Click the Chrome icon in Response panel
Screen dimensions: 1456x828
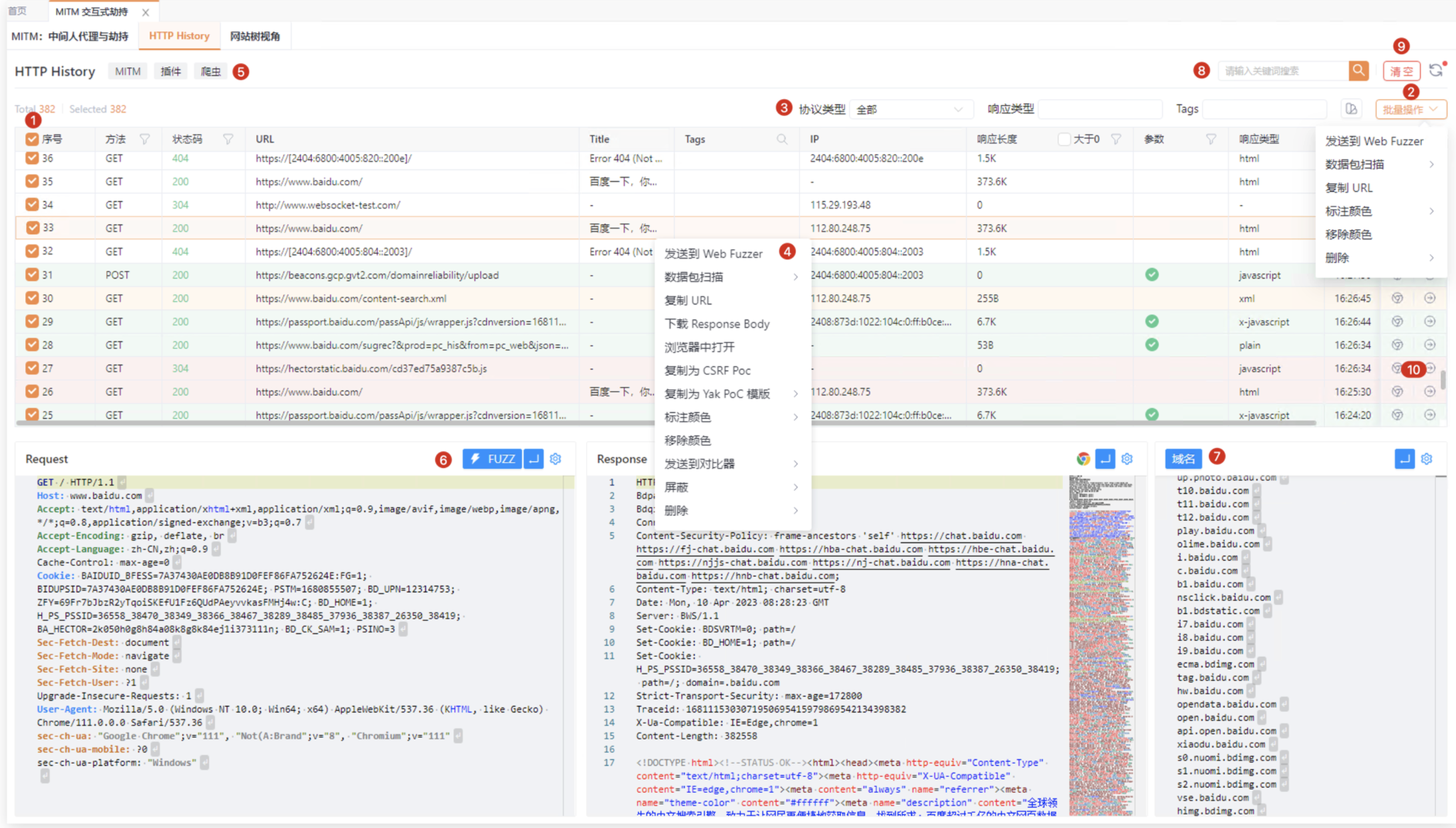(x=1083, y=459)
